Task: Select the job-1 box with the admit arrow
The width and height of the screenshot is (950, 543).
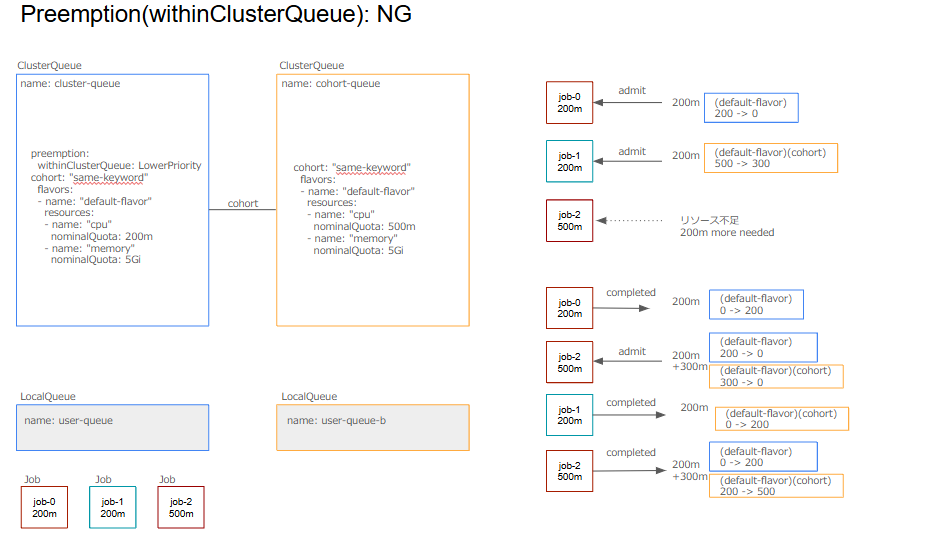Action: (569, 162)
